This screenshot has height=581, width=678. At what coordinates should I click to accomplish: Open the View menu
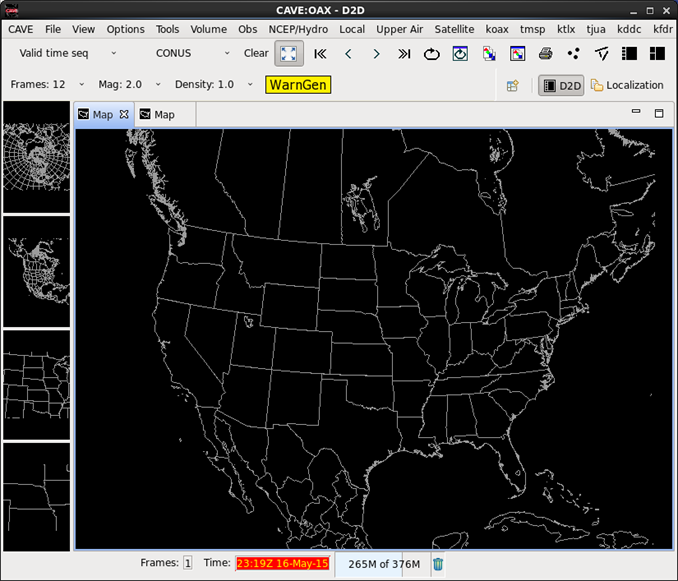[x=83, y=29]
